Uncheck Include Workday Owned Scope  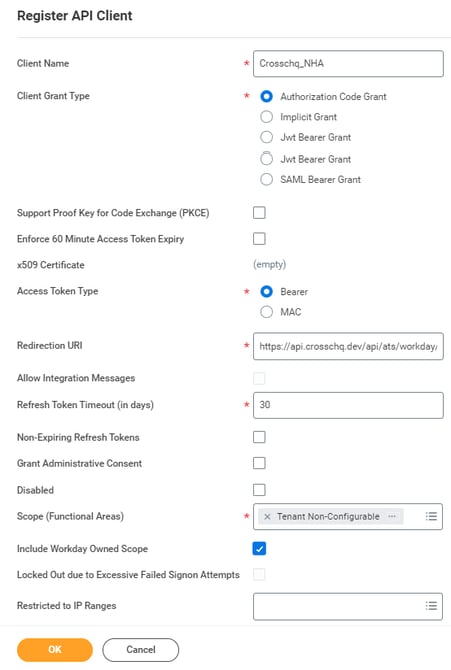click(259, 548)
